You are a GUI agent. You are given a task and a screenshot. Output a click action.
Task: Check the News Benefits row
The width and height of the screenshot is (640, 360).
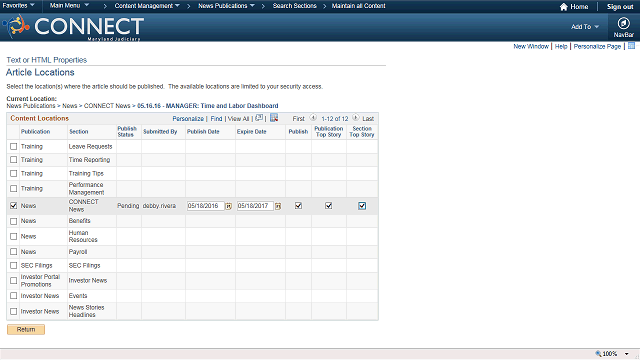(13, 221)
